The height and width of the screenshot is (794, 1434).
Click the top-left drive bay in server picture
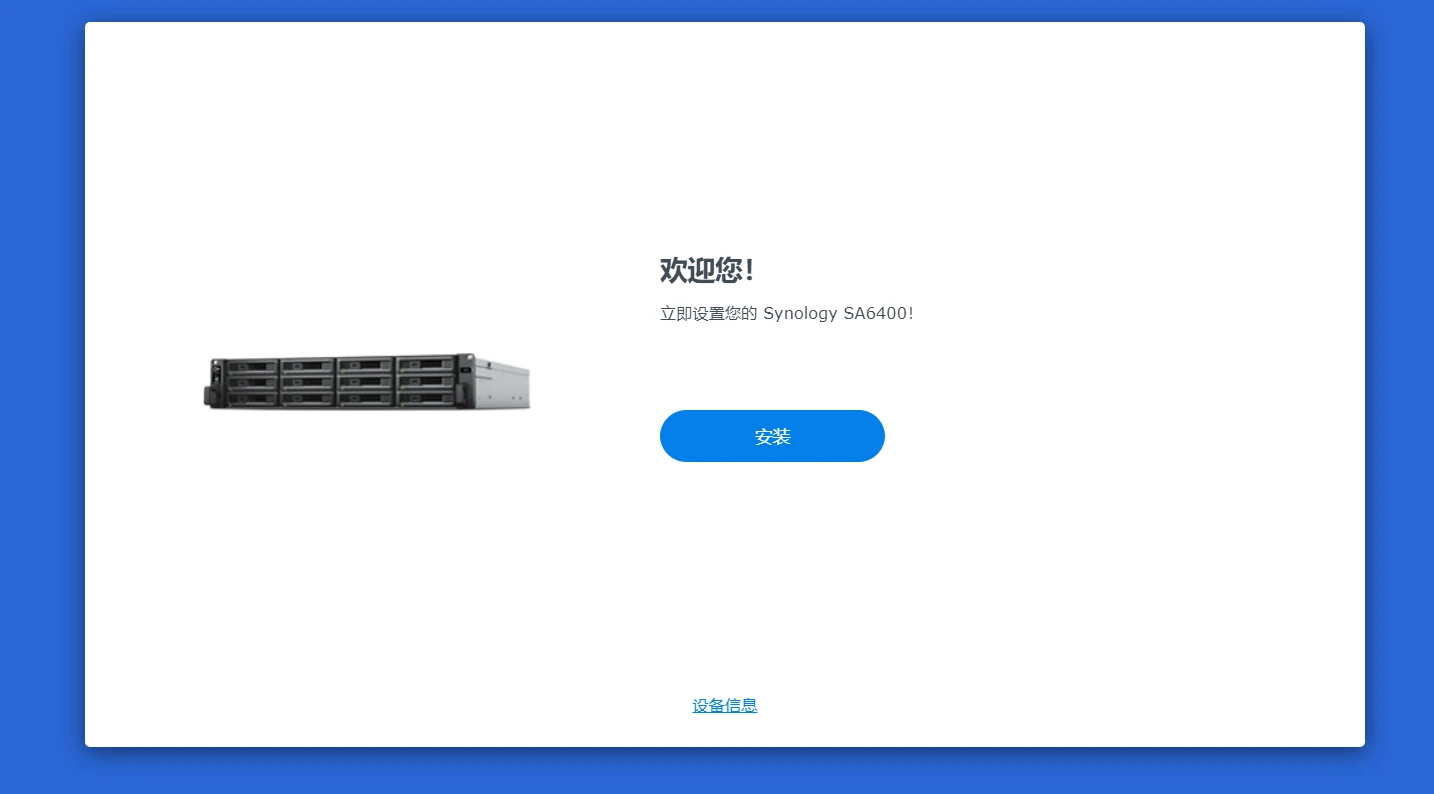(x=252, y=366)
